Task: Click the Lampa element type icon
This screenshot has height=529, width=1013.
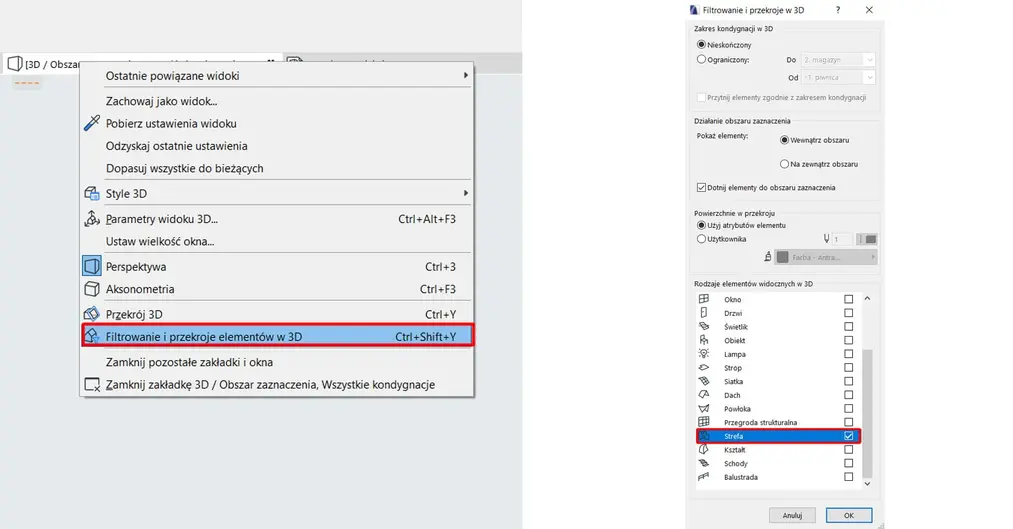Action: tap(704, 353)
